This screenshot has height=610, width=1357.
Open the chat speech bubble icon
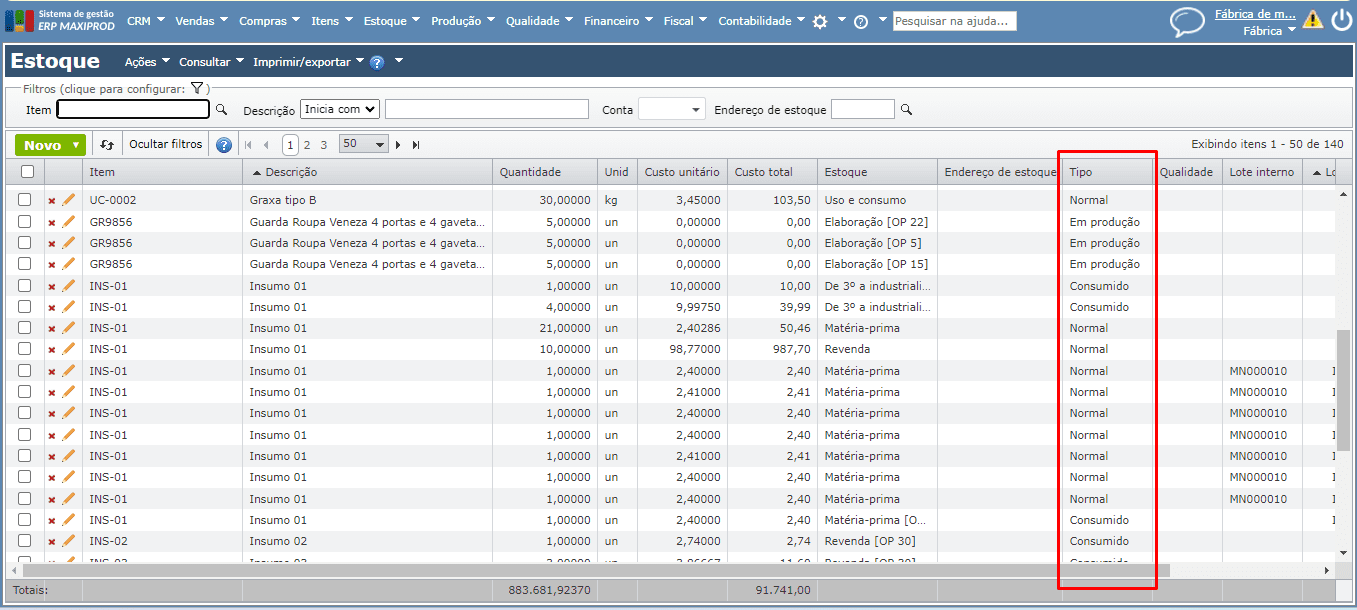(1187, 22)
